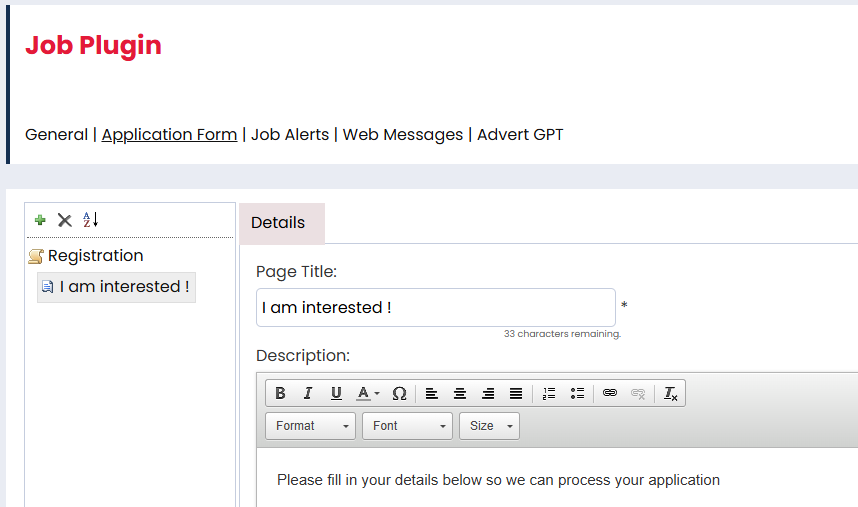Align text to the left
The height and width of the screenshot is (507, 858).
[432, 394]
